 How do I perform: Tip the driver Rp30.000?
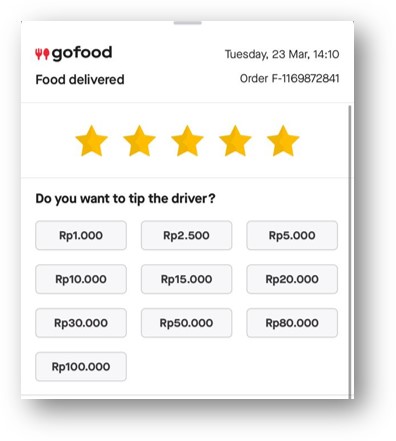[81, 323]
